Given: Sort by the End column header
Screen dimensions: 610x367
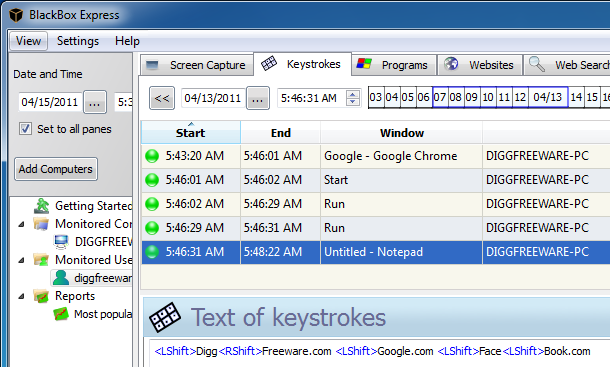Looking at the screenshot, I should (281, 133).
